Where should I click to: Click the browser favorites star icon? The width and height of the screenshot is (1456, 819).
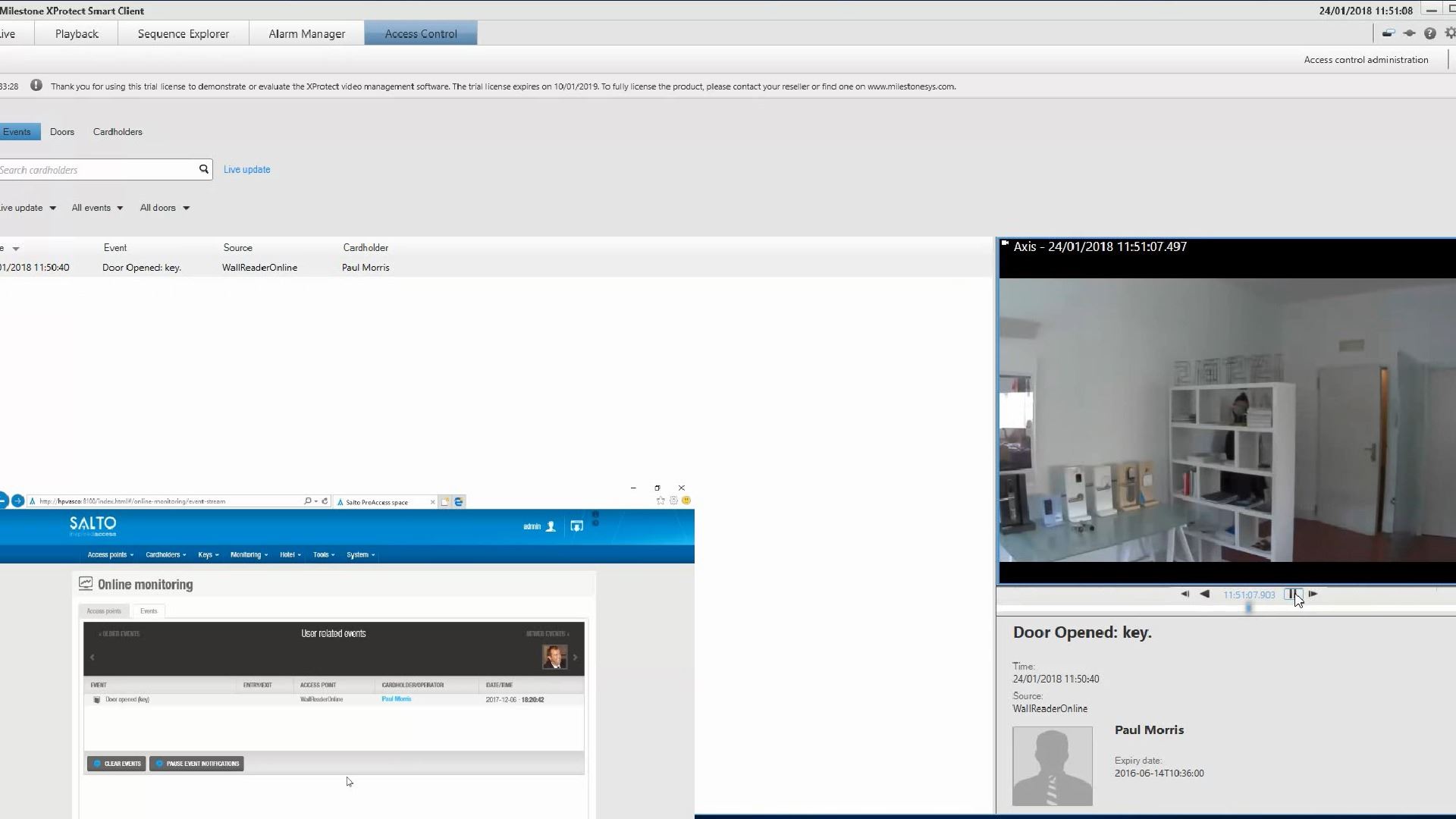pos(661,500)
